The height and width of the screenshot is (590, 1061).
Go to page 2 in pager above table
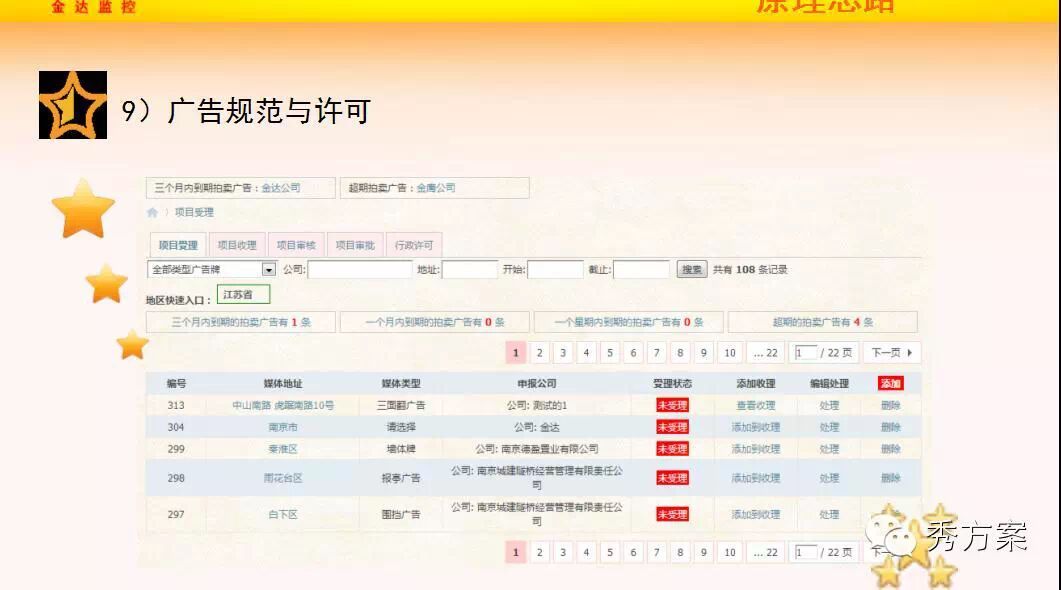tap(539, 353)
